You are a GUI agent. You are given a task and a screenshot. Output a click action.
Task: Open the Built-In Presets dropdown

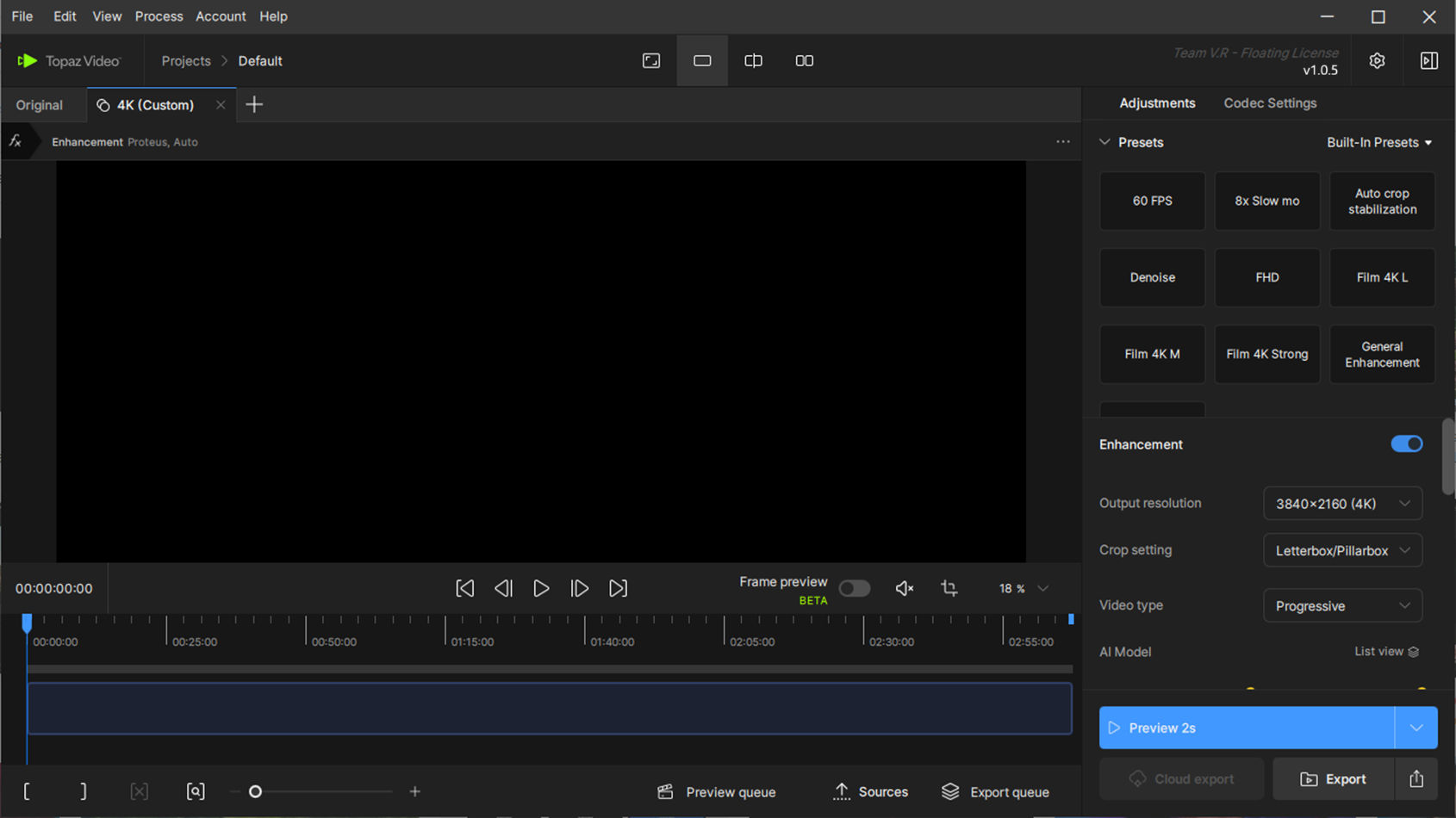(1379, 142)
